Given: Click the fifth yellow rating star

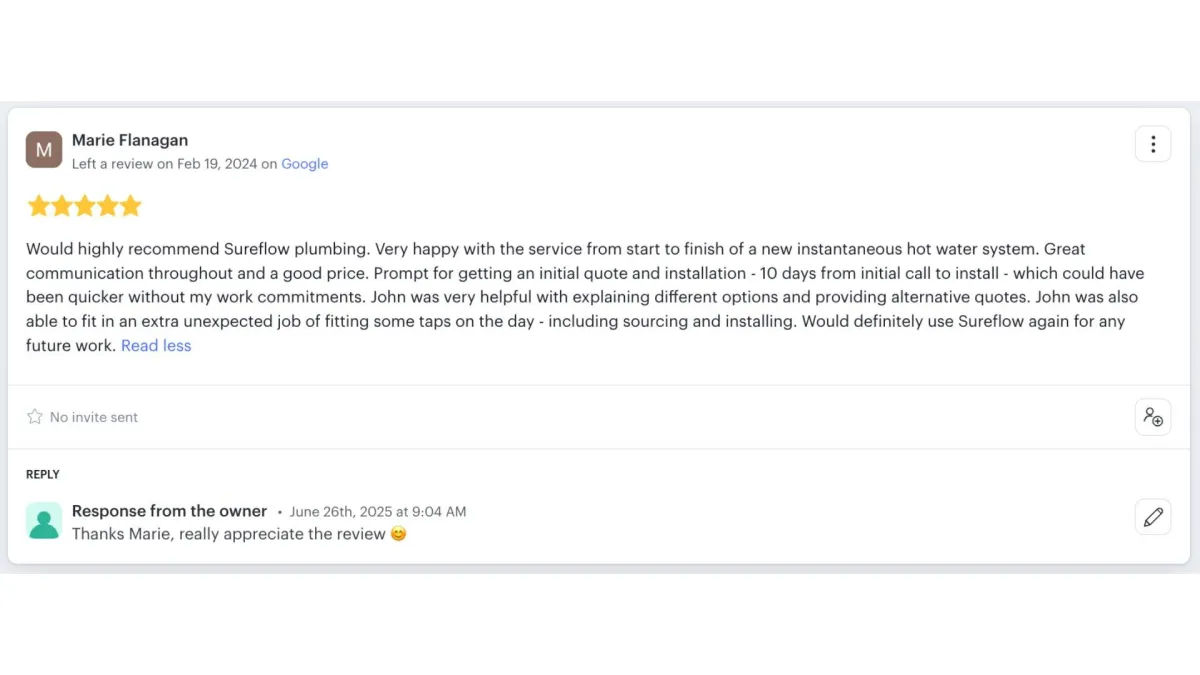Looking at the screenshot, I should (x=130, y=207).
